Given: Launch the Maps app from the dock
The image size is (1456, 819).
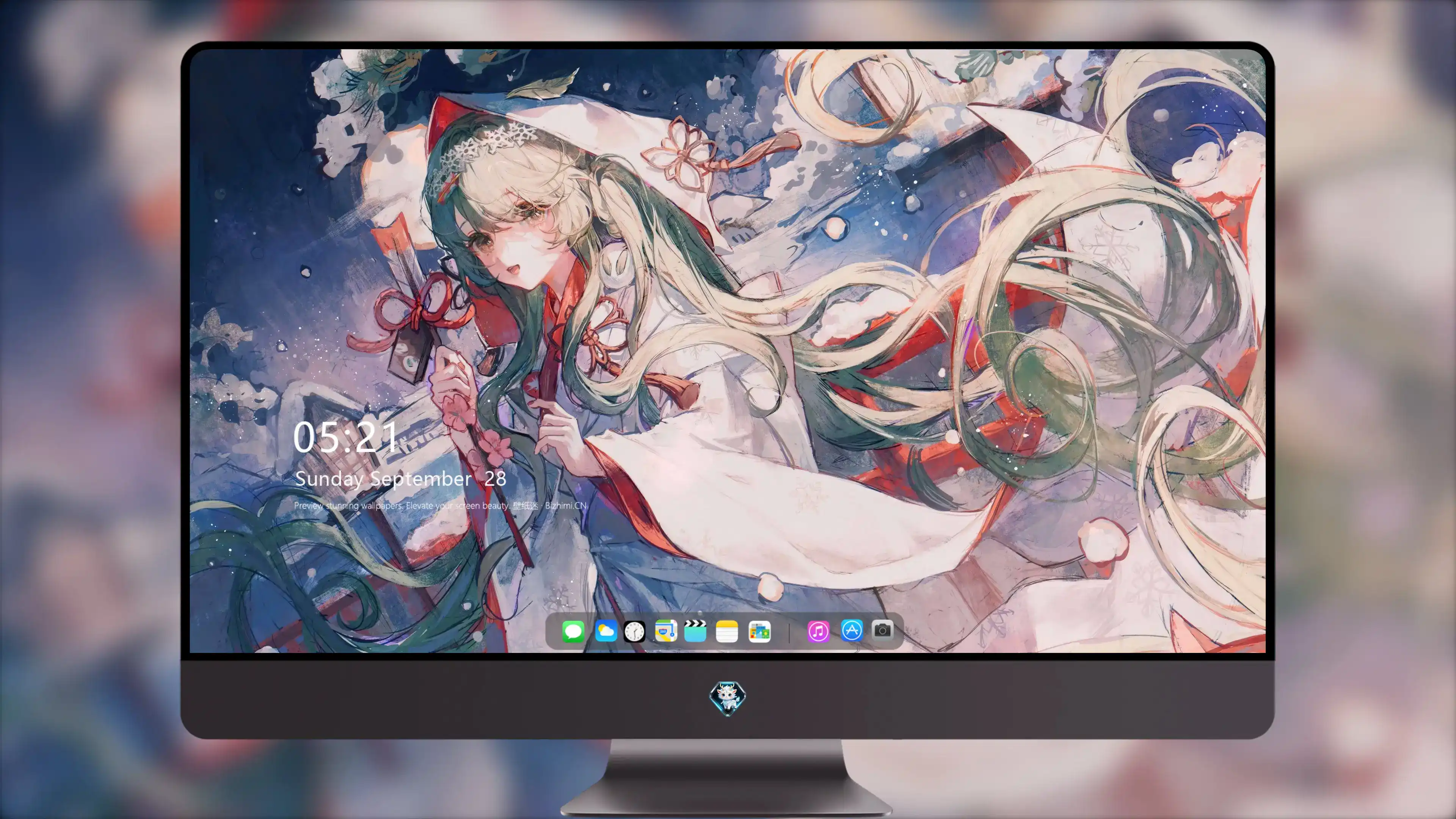Looking at the screenshot, I should point(666,631).
